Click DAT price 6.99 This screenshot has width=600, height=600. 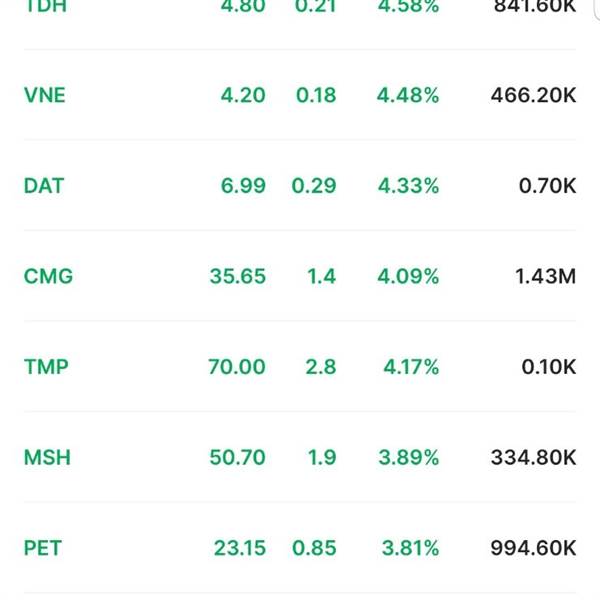coord(243,186)
